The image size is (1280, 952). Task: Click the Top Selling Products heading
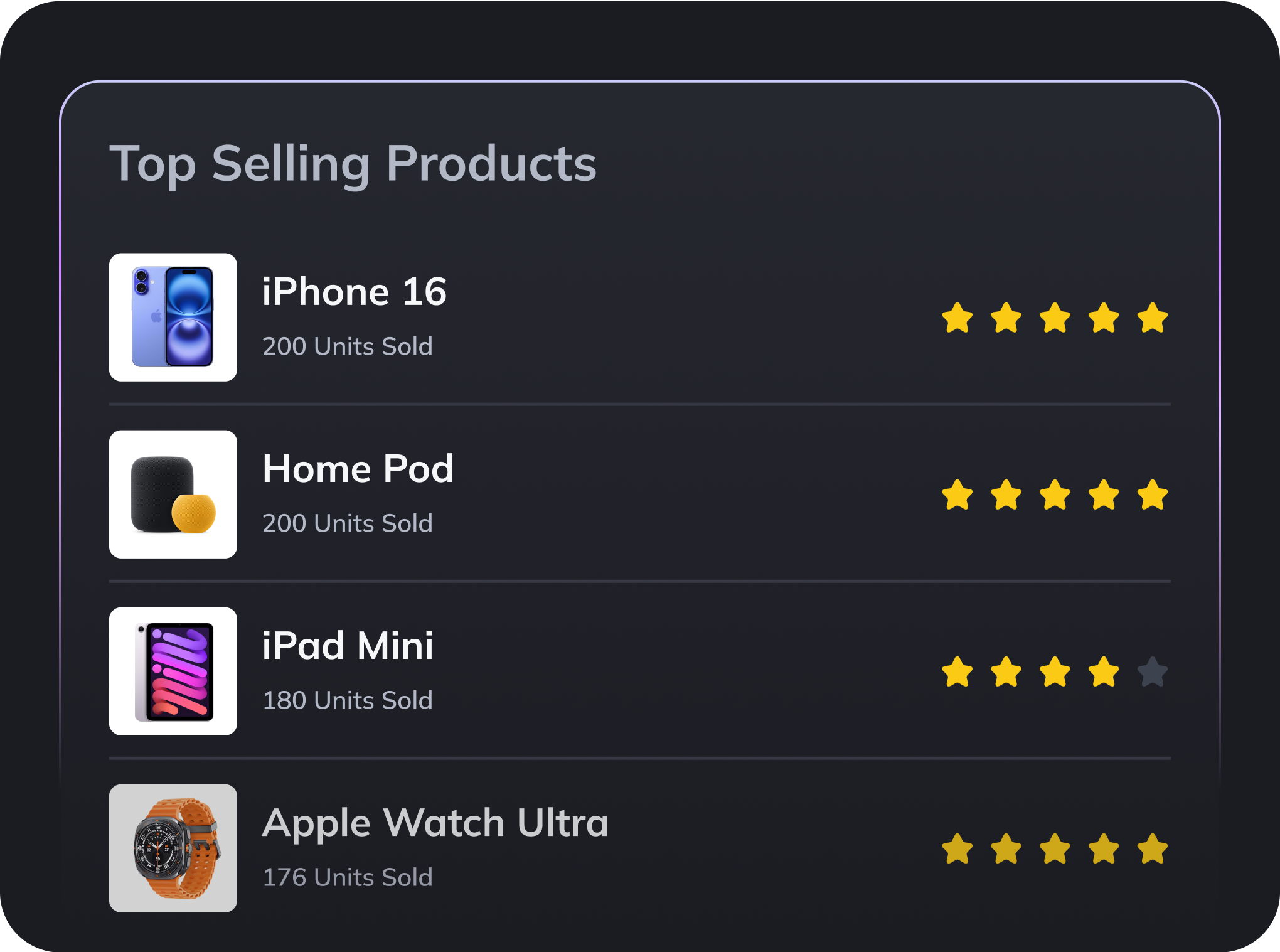353,164
